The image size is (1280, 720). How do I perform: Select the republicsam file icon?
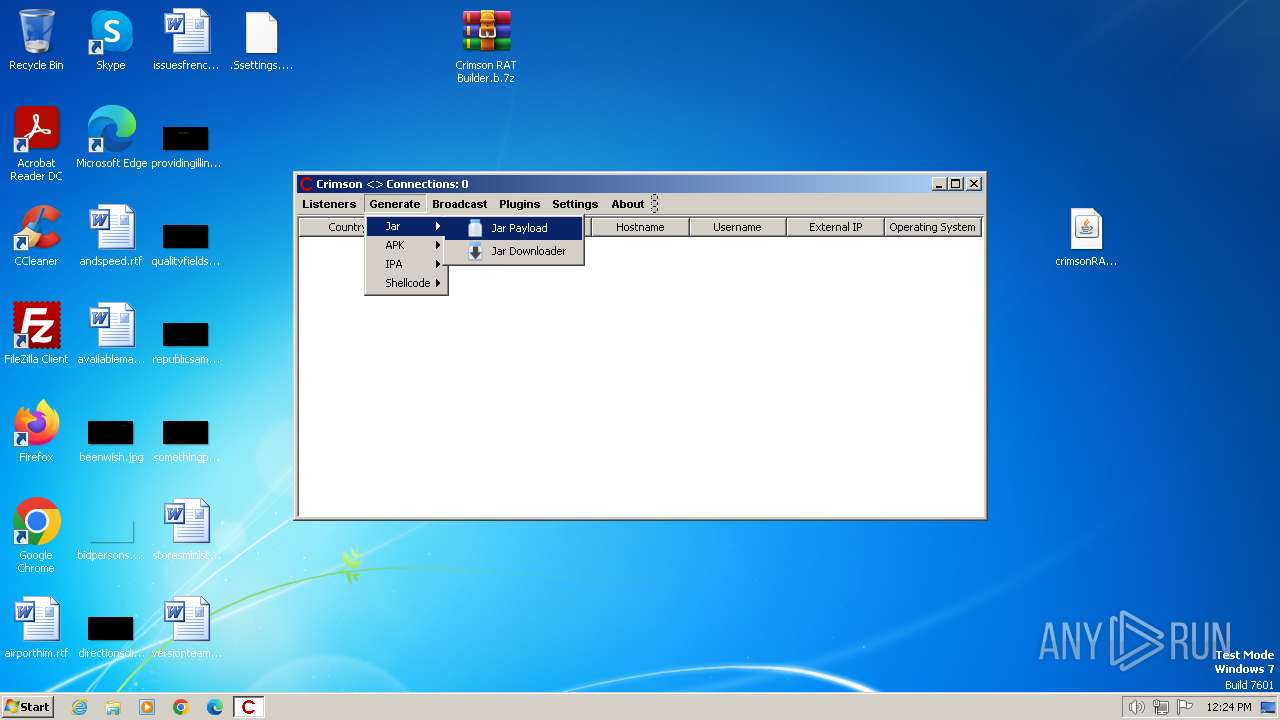[186, 341]
